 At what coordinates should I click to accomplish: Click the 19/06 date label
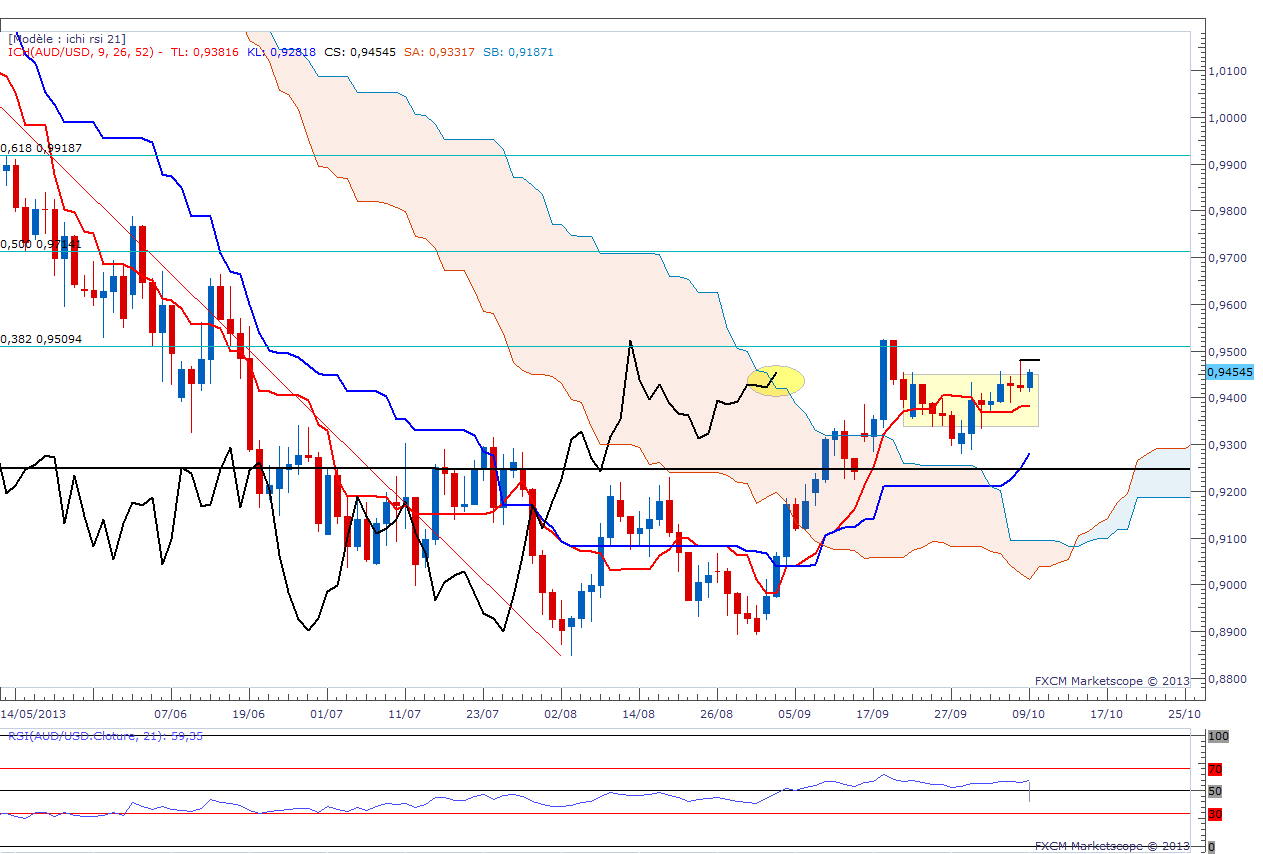250,714
